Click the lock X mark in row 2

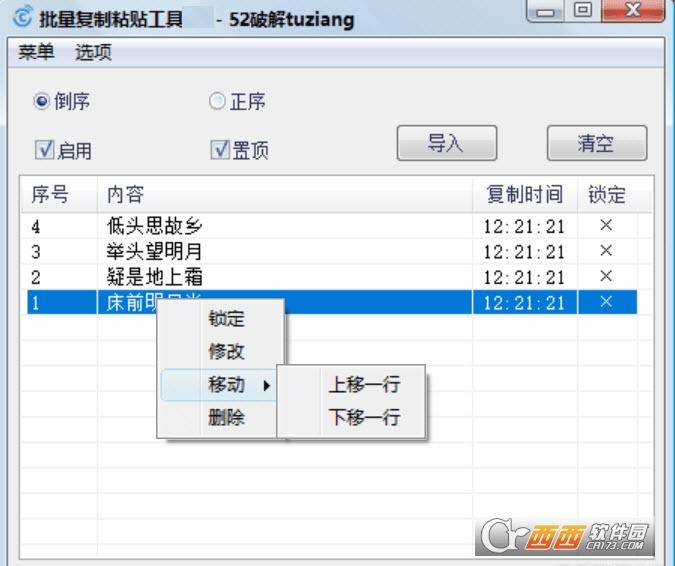click(606, 275)
